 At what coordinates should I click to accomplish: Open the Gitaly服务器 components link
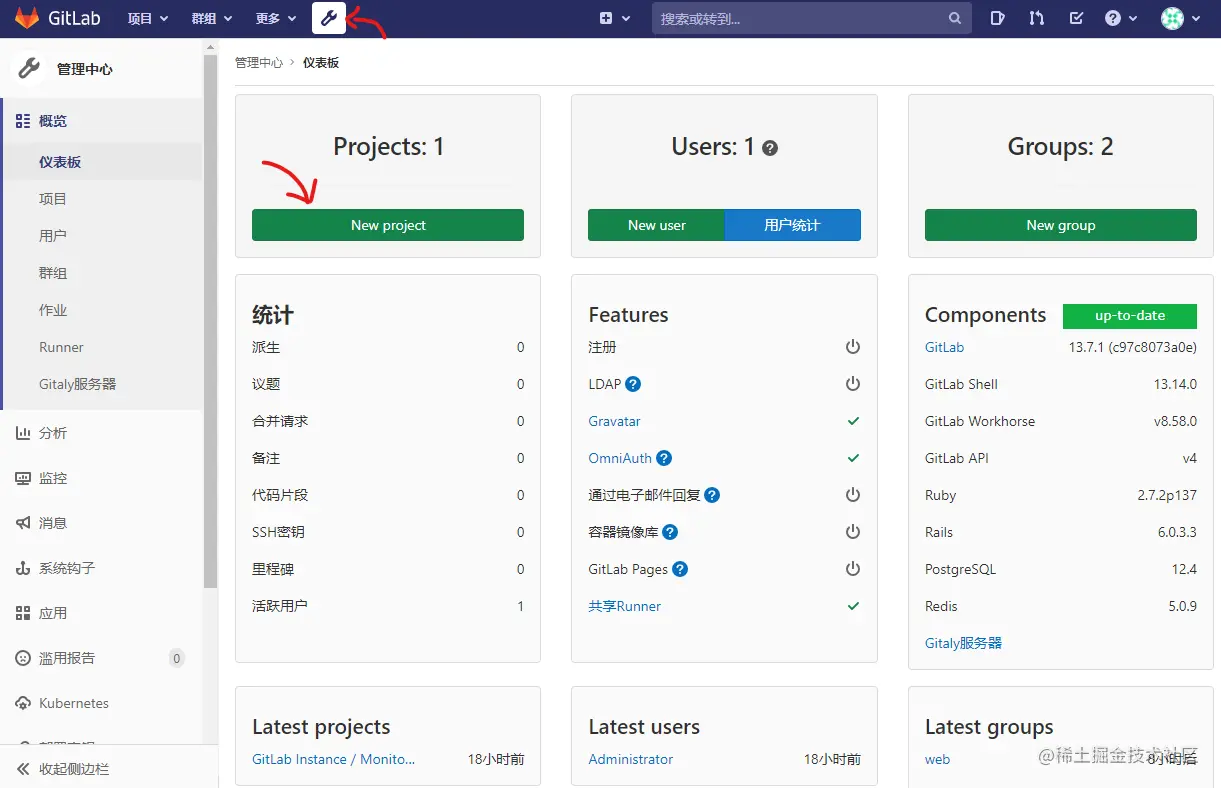(x=963, y=643)
